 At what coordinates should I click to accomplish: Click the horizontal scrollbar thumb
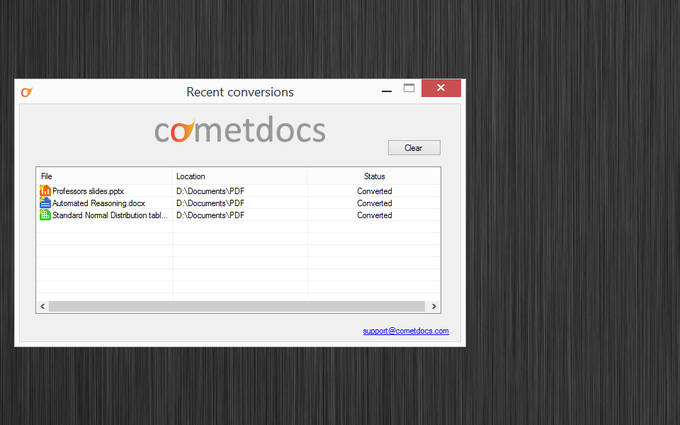click(x=237, y=306)
